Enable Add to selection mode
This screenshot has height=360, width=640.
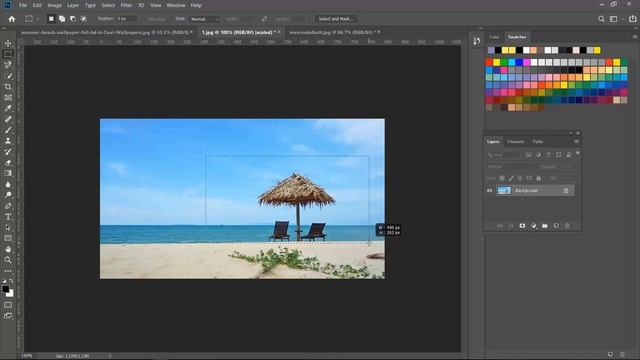[62, 19]
